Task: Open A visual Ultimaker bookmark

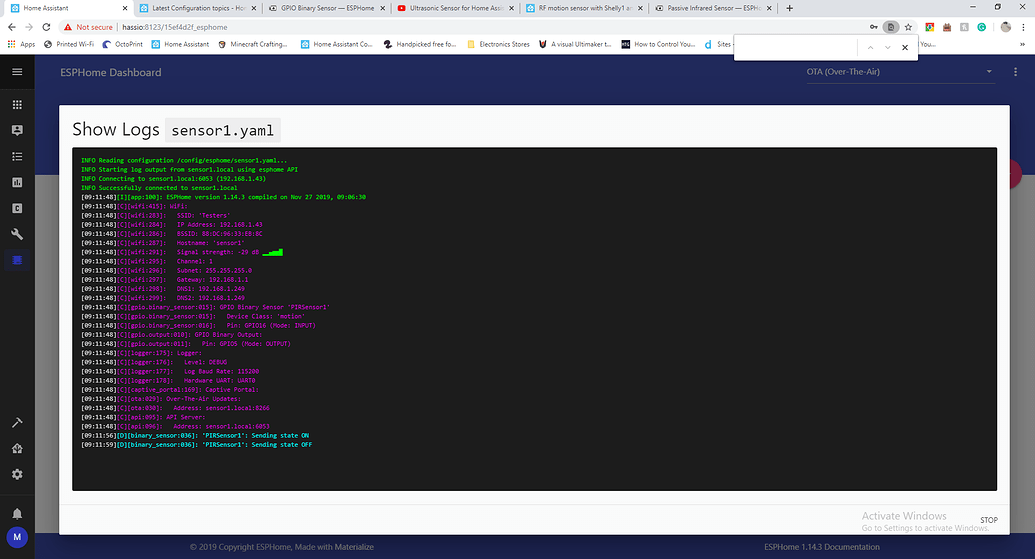Action: pyautogui.click(x=575, y=44)
